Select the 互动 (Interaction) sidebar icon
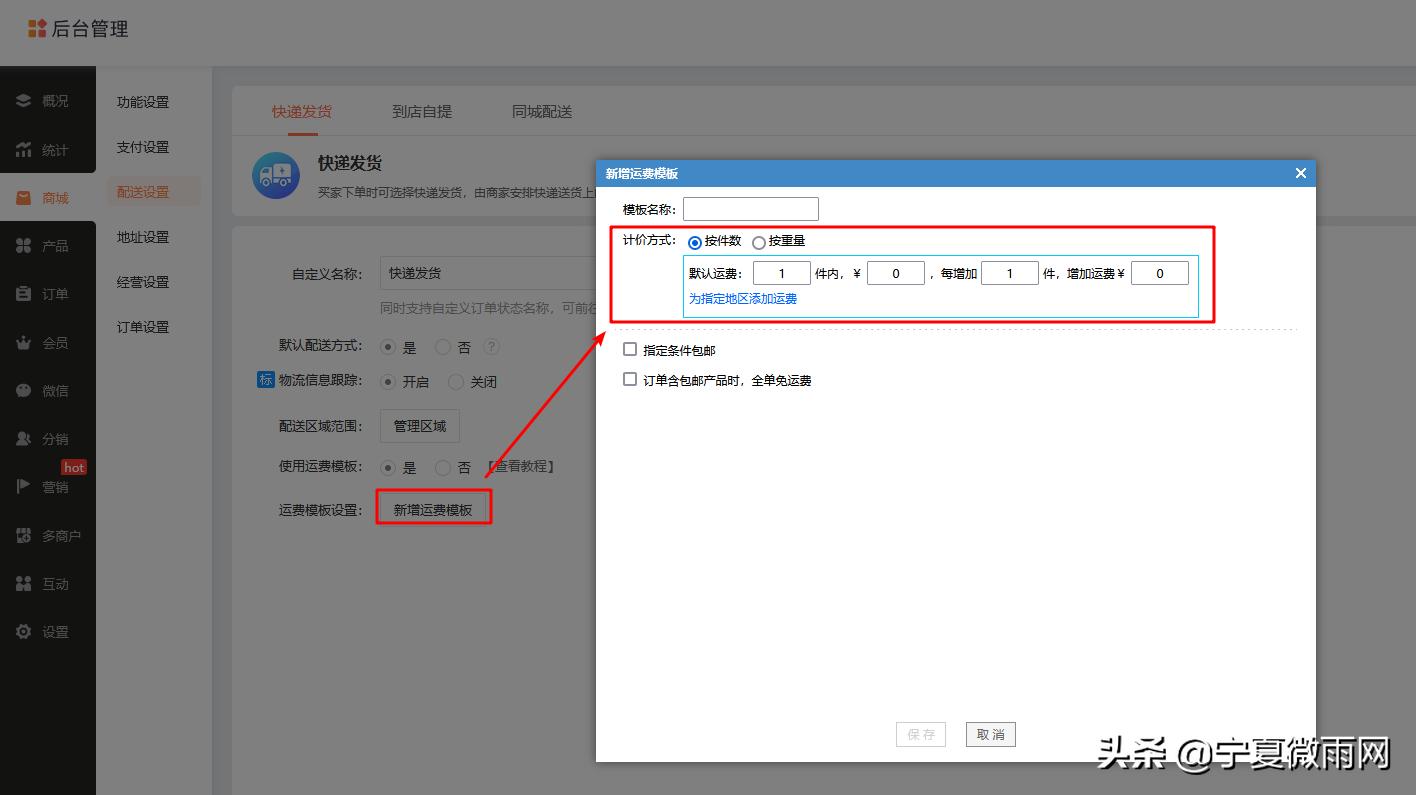The width and height of the screenshot is (1416, 795). (23, 583)
